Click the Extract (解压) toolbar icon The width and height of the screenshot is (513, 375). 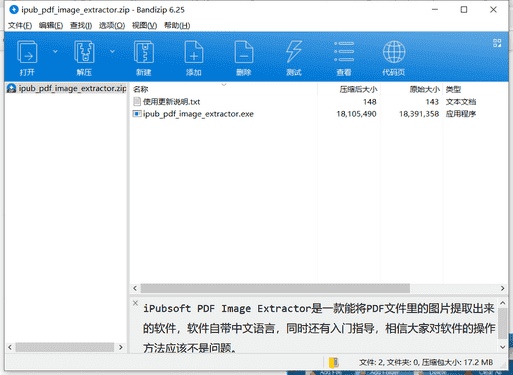pyautogui.click(x=84, y=52)
